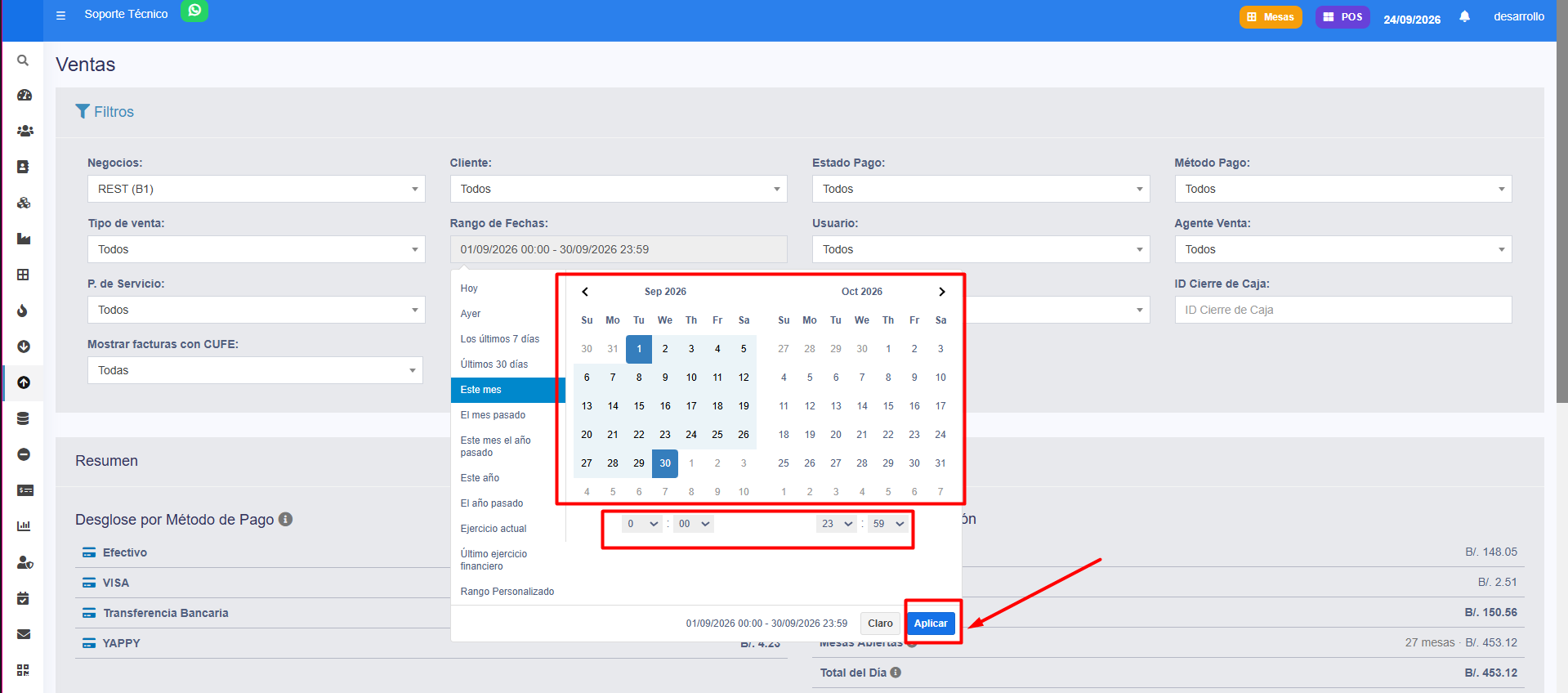Viewport: 1568px width, 693px height.
Task: Go to next month in calendar
Action: tap(941, 292)
